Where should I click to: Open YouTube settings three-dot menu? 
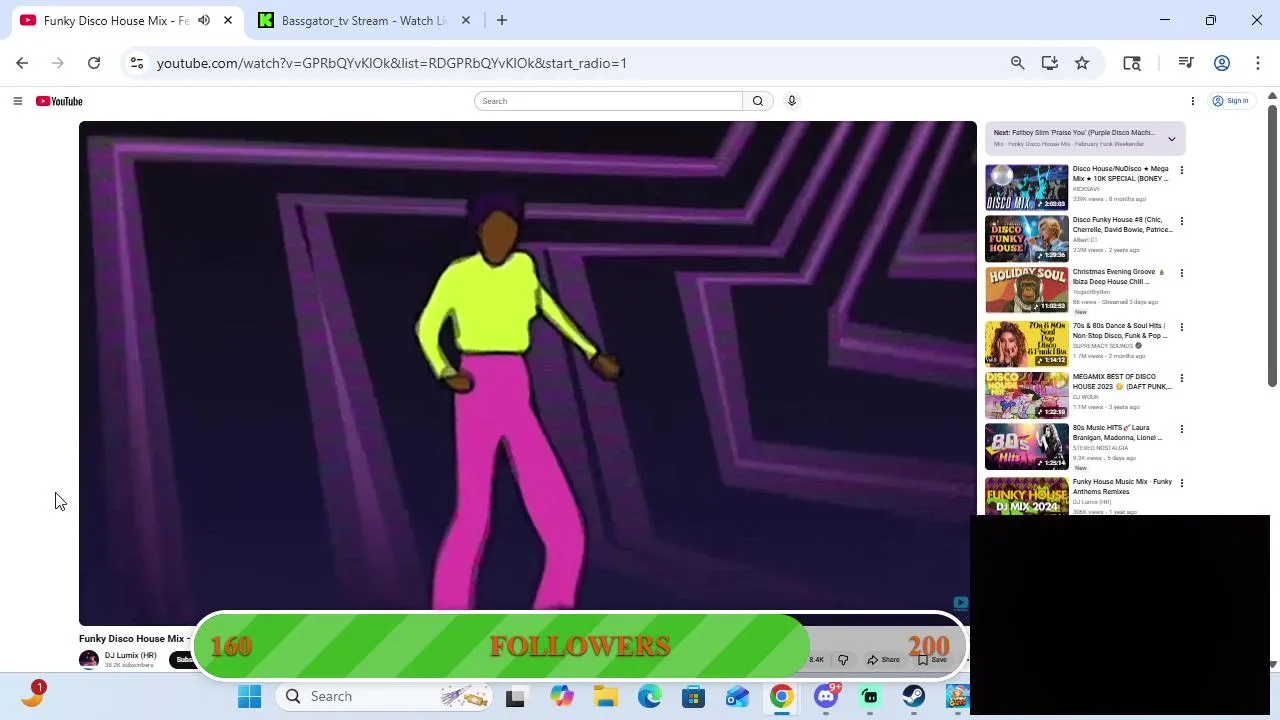pos(1192,101)
